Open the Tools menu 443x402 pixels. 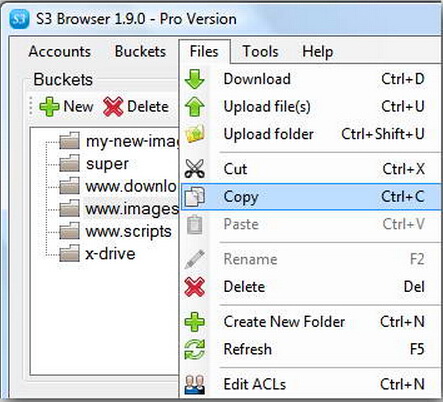coord(260,51)
